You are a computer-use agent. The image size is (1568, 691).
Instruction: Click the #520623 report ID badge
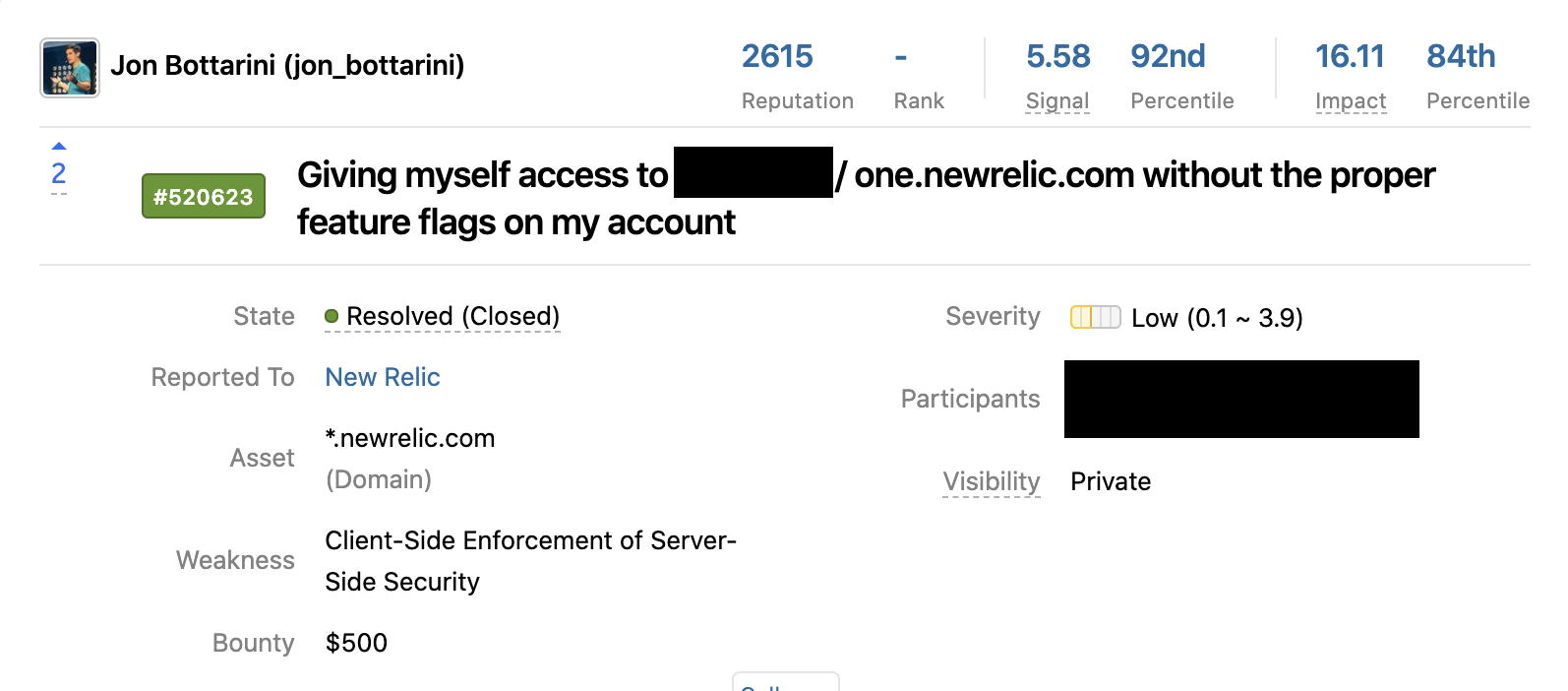pyautogui.click(x=203, y=196)
